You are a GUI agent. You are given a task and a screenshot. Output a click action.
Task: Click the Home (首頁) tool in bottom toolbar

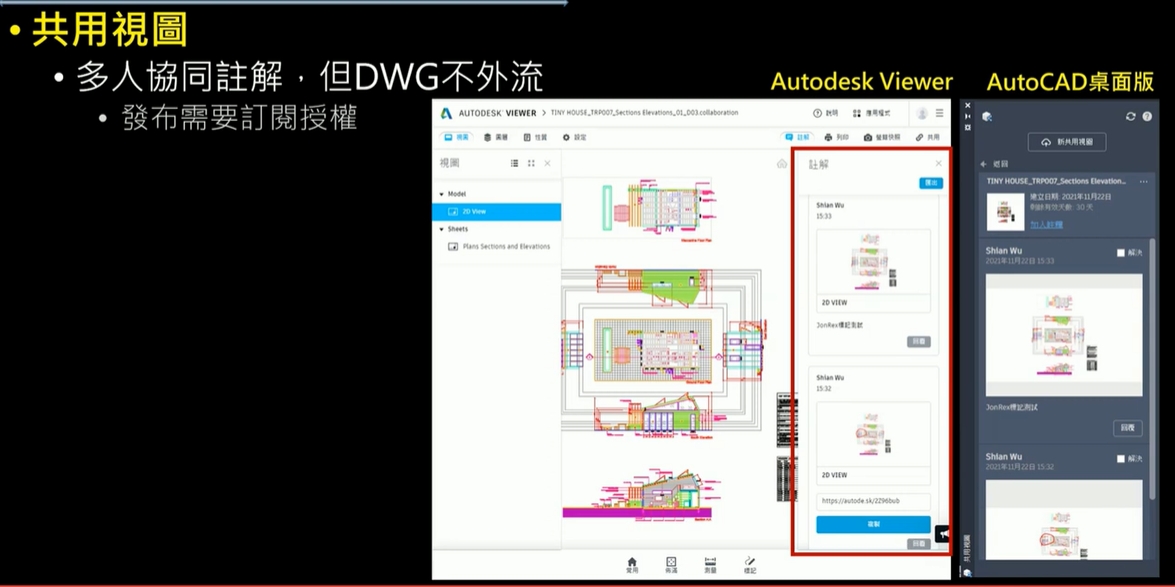pyautogui.click(x=631, y=565)
